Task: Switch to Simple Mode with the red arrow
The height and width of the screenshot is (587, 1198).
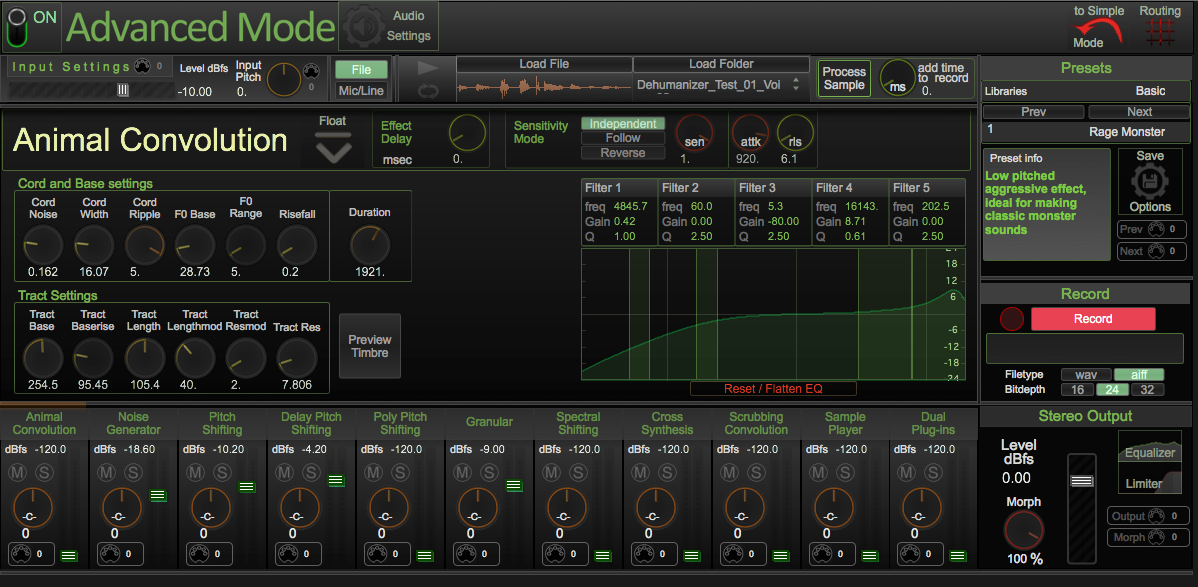Action: (x=1101, y=29)
